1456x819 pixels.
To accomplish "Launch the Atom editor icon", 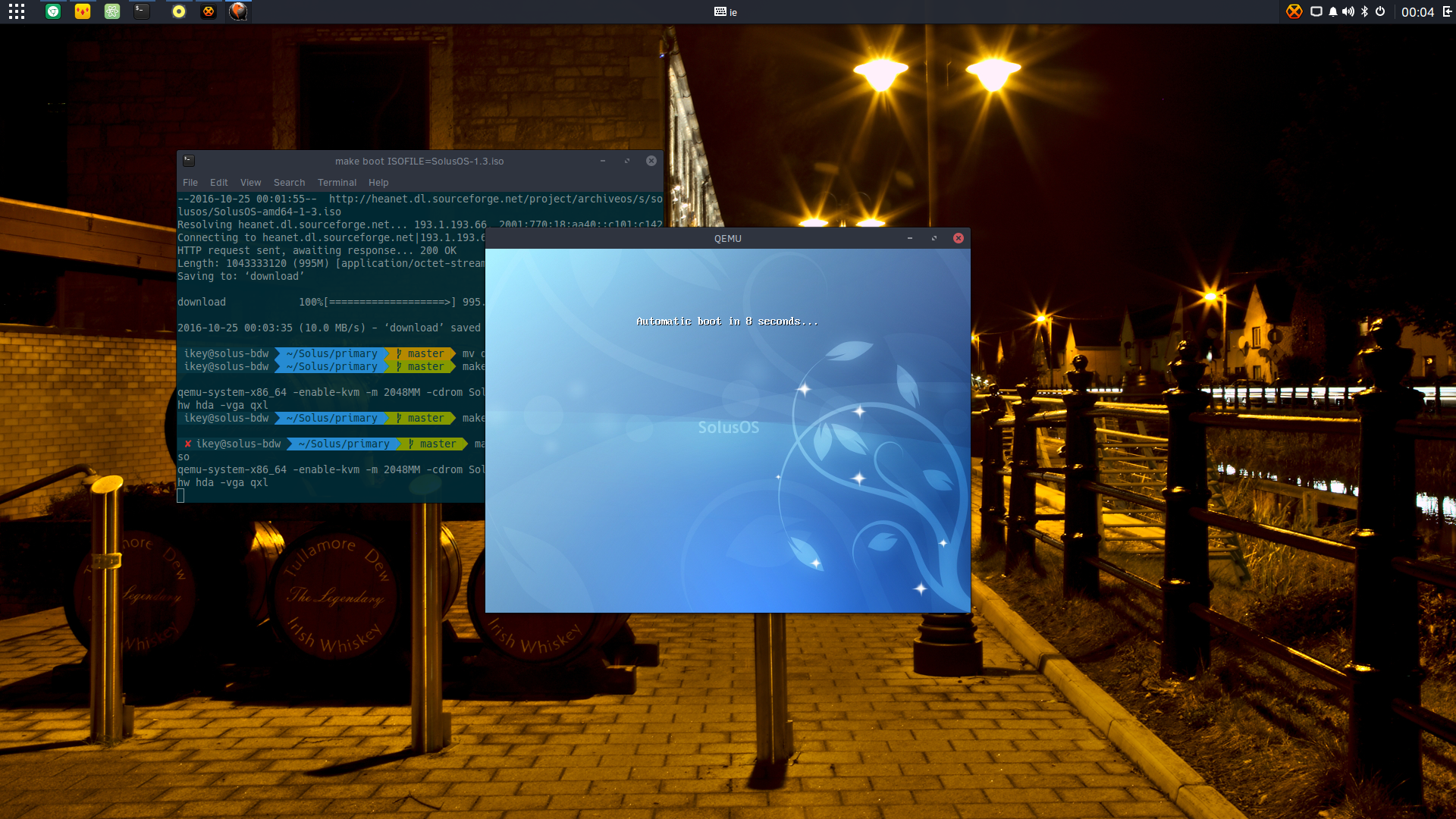I will [112, 11].
